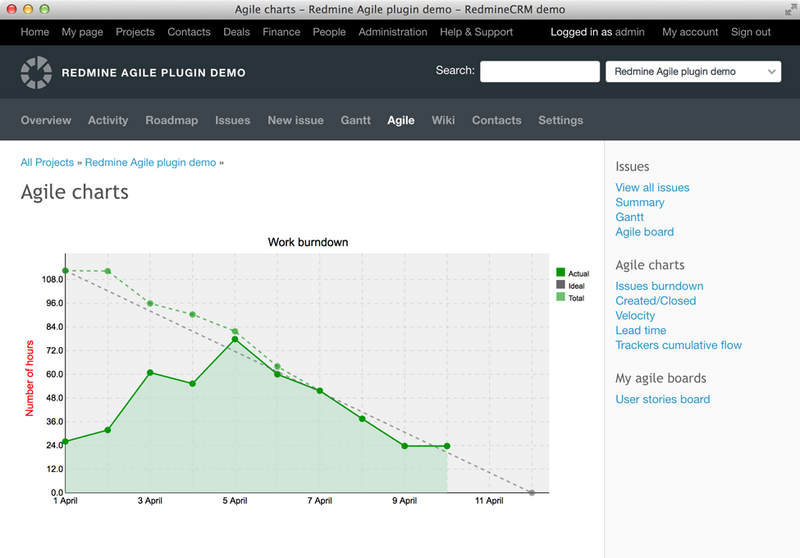
Task: Click the gray Ideal legend swatch
Action: click(561, 285)
